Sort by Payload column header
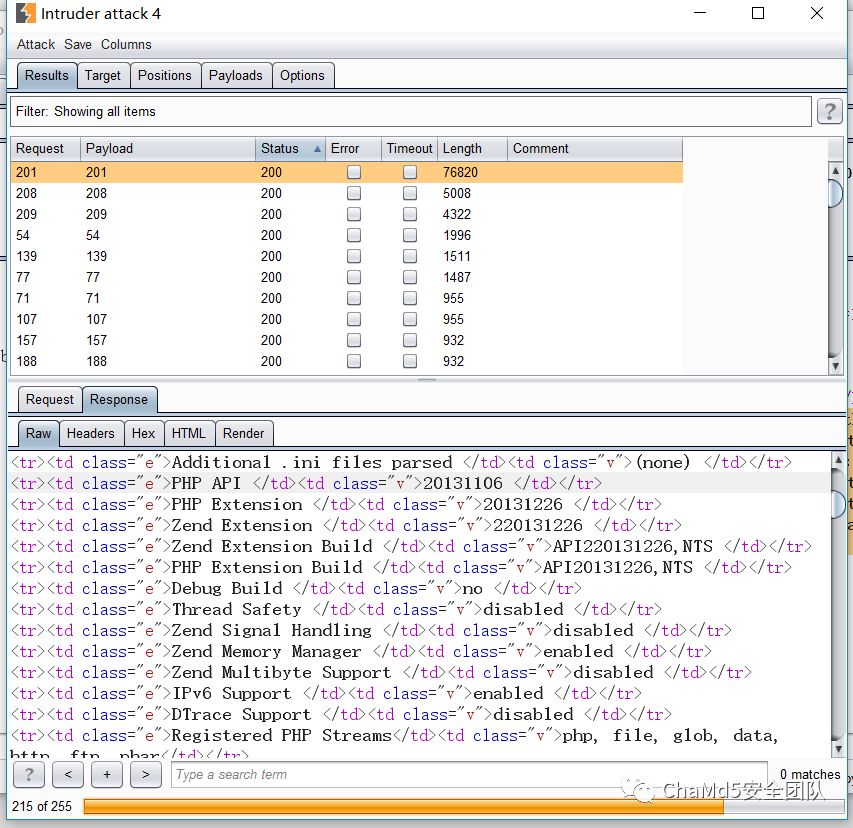 click(x=168, y=149)
